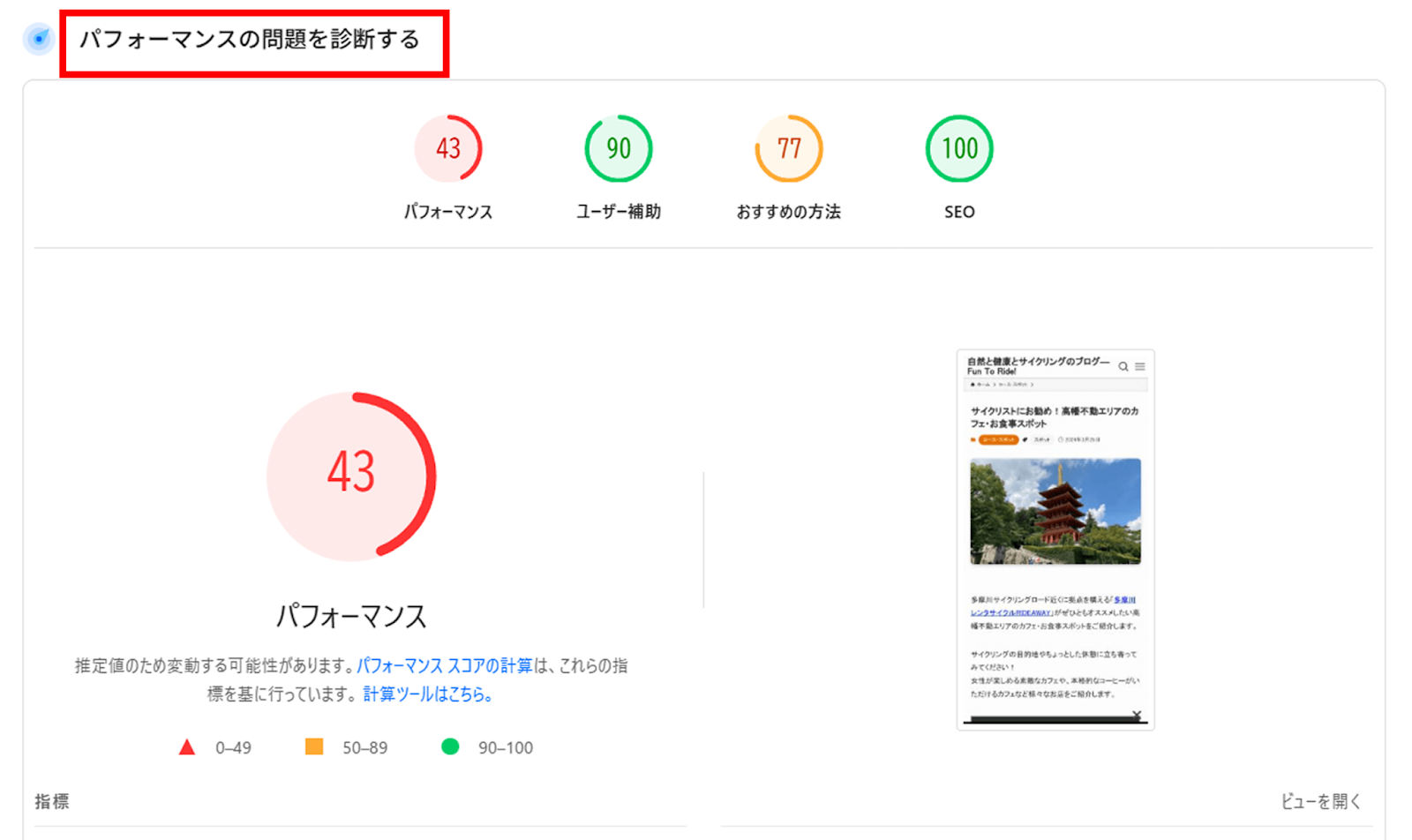The image size is (1412, 840).
Task: Click the red triangle 0–49 legend icon
Action: (187, 747)
